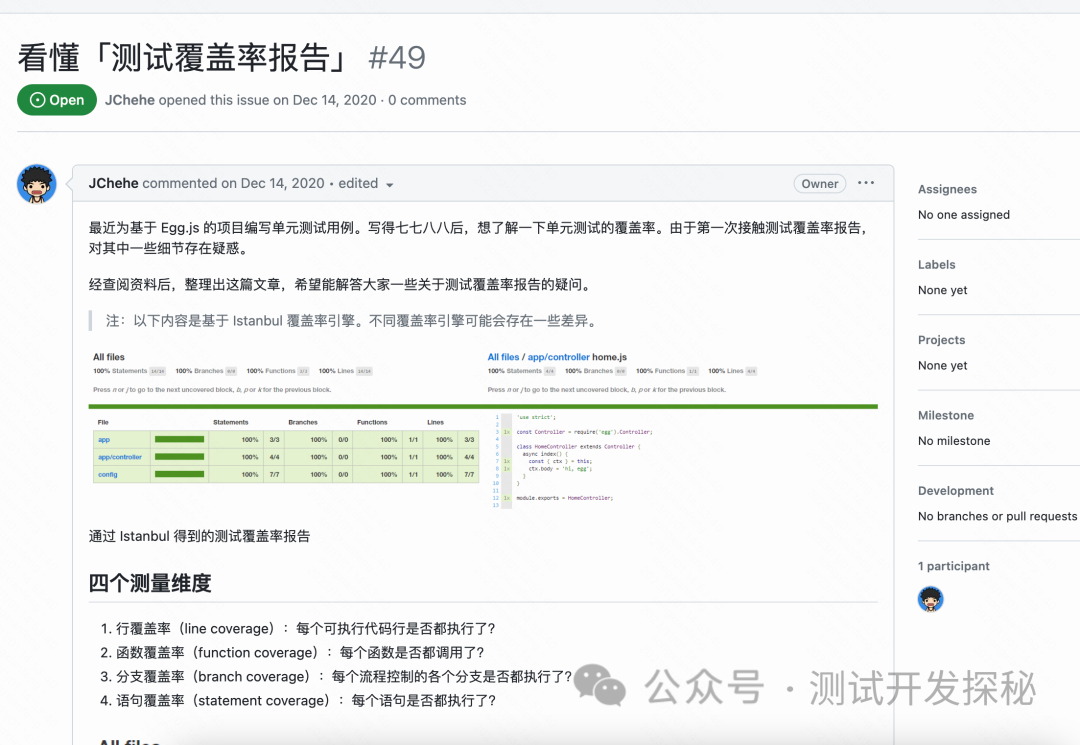Image resolution: width=1080 pixels, height=745 pixels.
Task: Click the coverage bar in the app/controller row
Action: tap(179, 457)
